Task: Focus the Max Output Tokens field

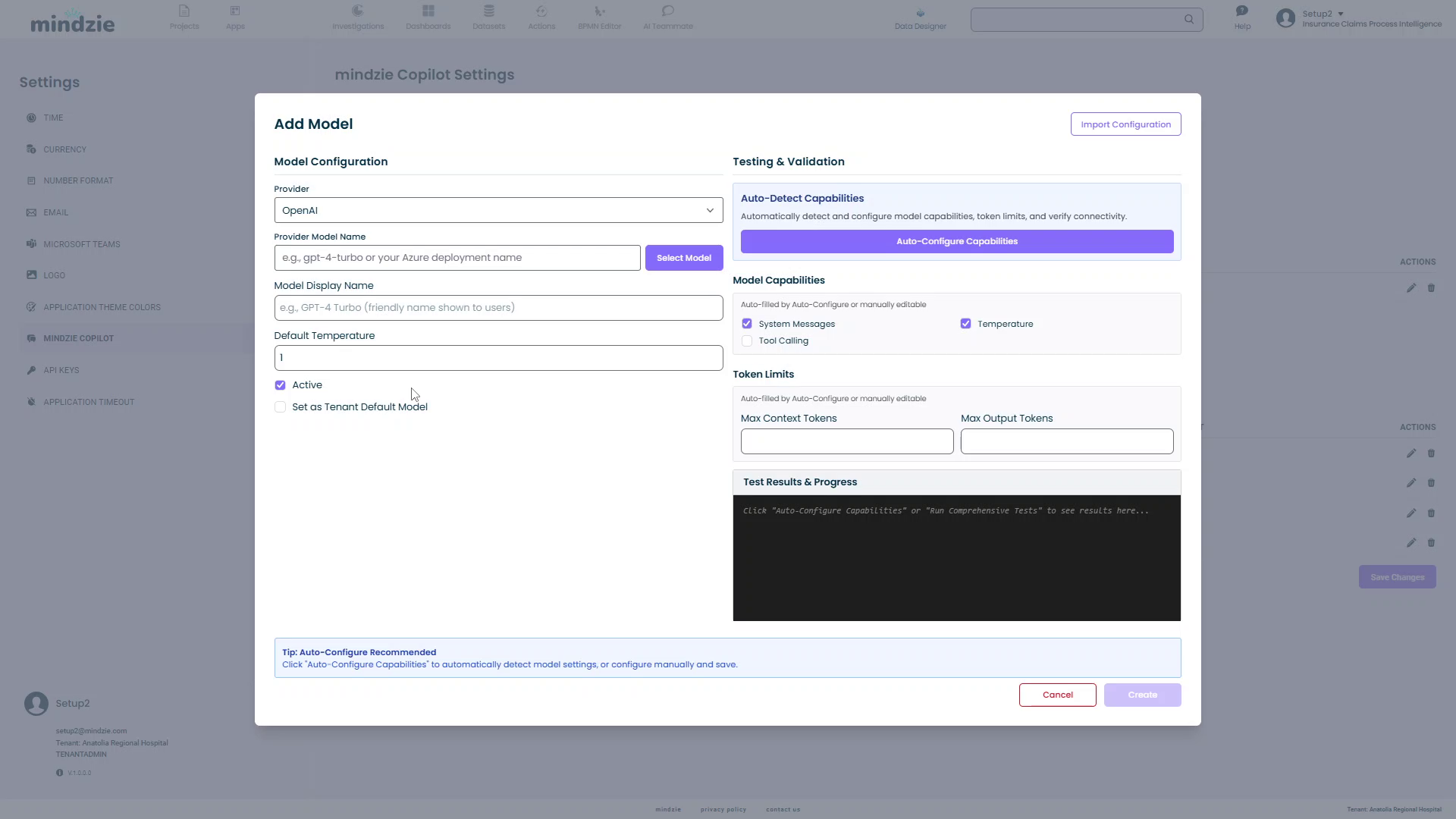Action: pyautogui.click(x=1067, y=441)
